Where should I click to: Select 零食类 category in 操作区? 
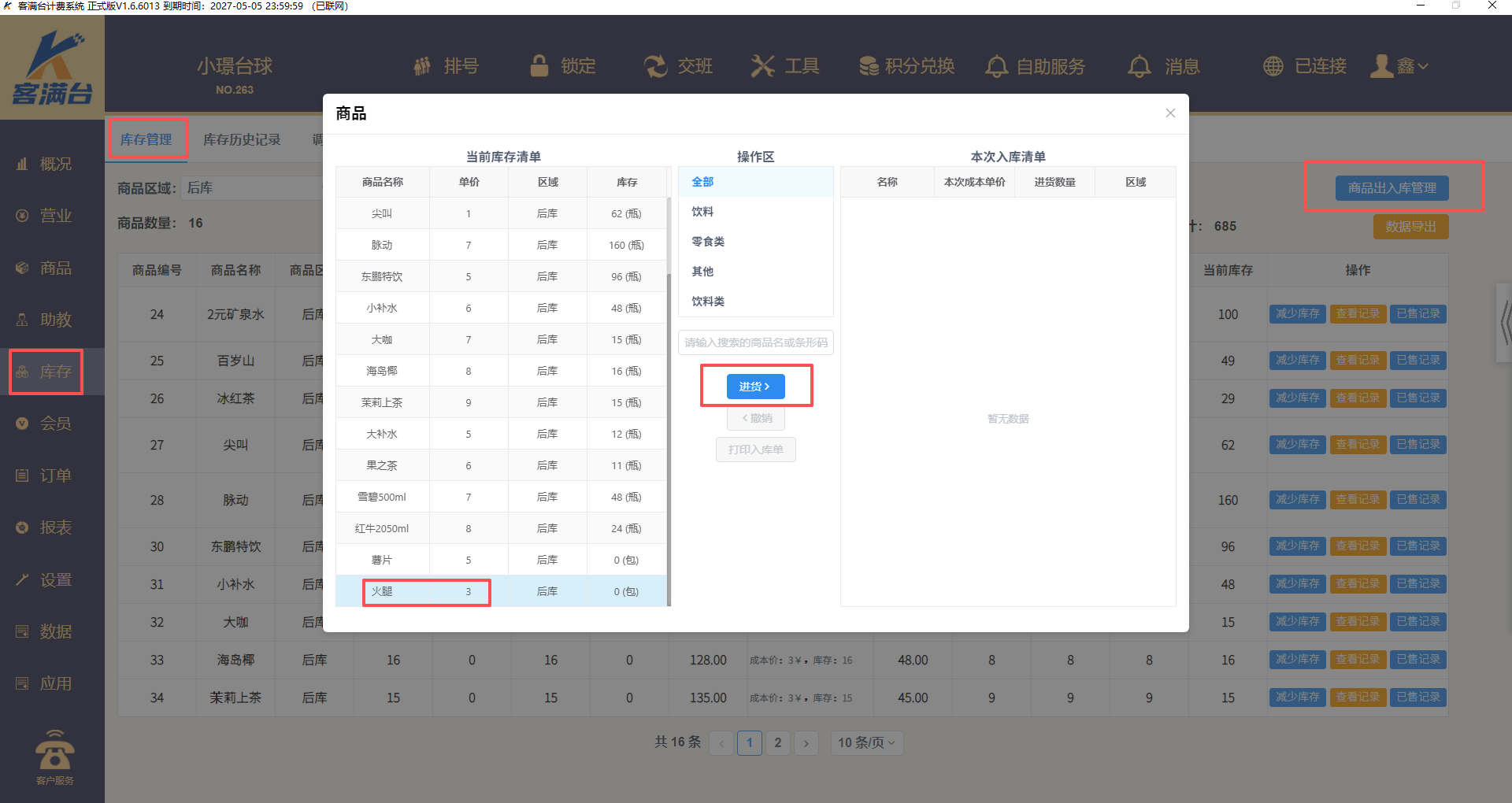tap(708, 242)
